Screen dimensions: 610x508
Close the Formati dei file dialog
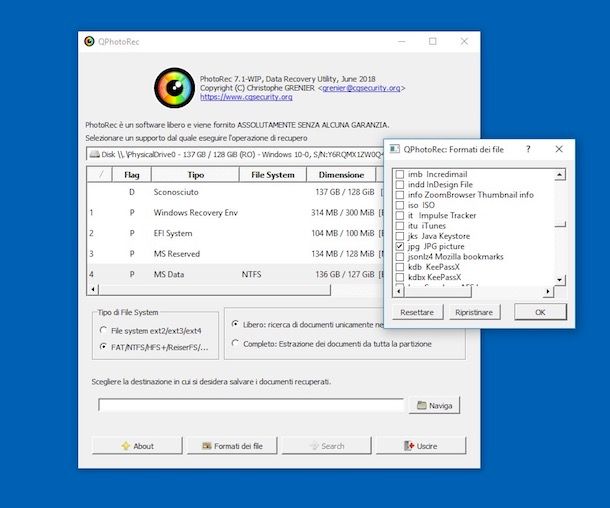click(559, 149)
